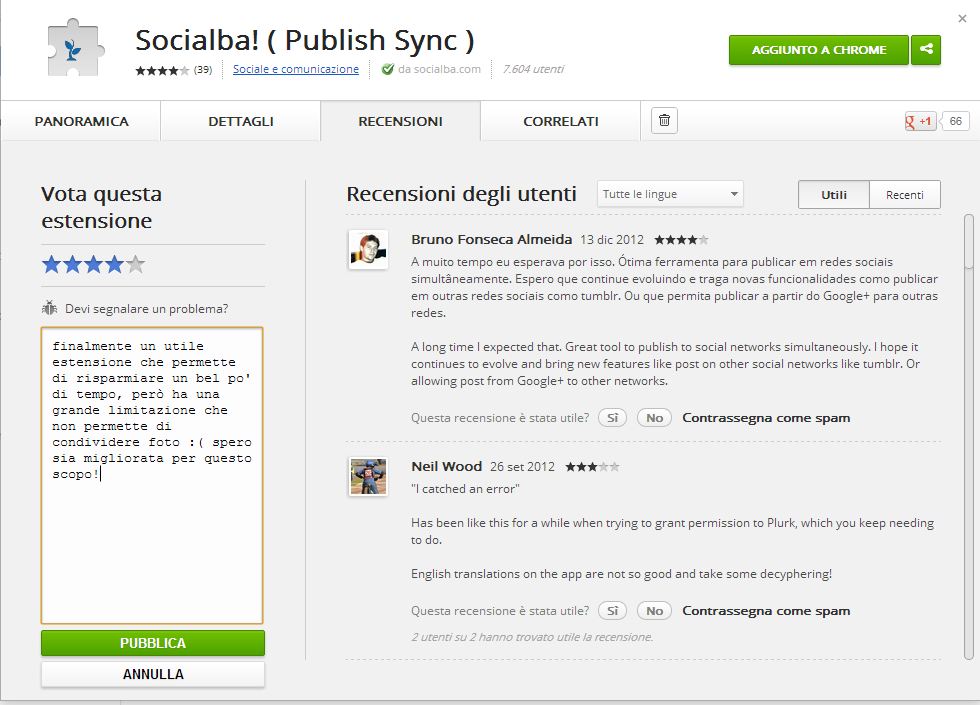Click the Recensioni degli utenti heading
The width and height of the screenshot is (980, 705).
pos(461,194)
